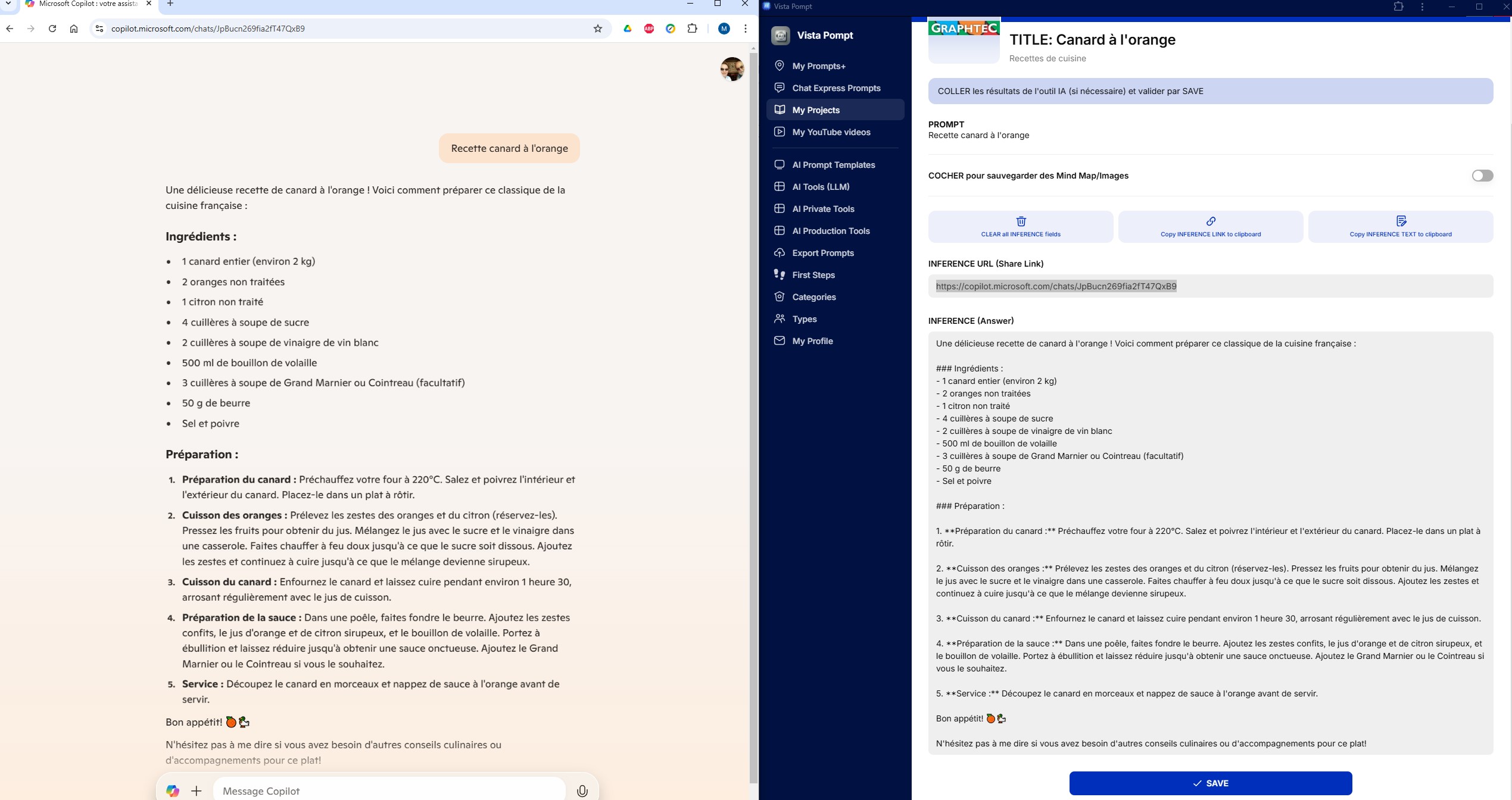Open AI Production Tools
The width and height of the screenshot is (1512, 800).
(835, 231)
